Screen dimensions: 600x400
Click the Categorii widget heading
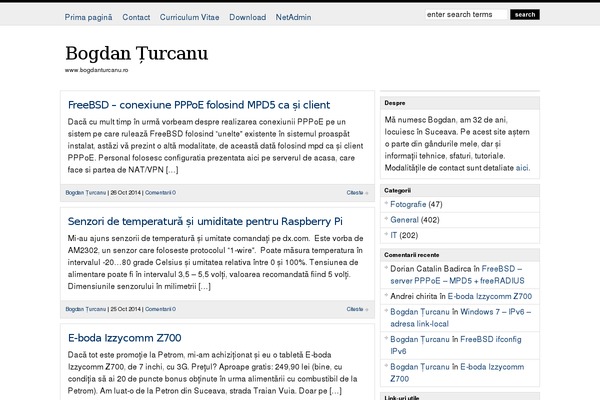click(x=397, y=190)
